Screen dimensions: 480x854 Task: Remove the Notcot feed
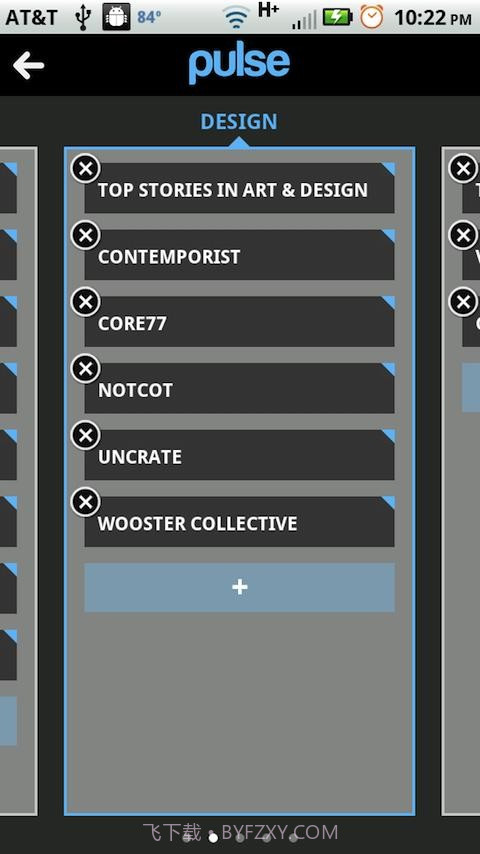click(86, 369)
